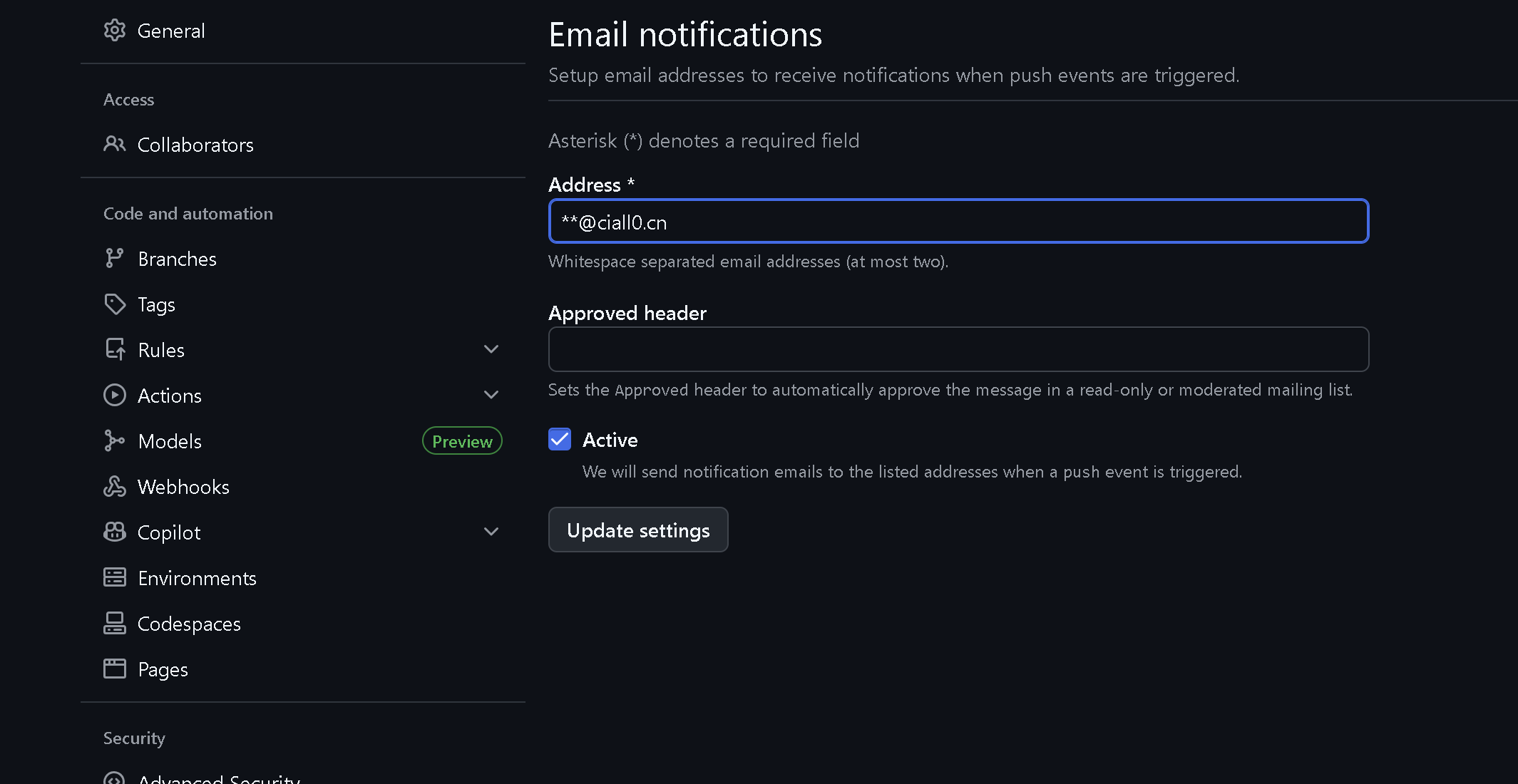Expand the Rules submenu chevron
This screenshot has height=784, width=1518.
tap(491, 349)
